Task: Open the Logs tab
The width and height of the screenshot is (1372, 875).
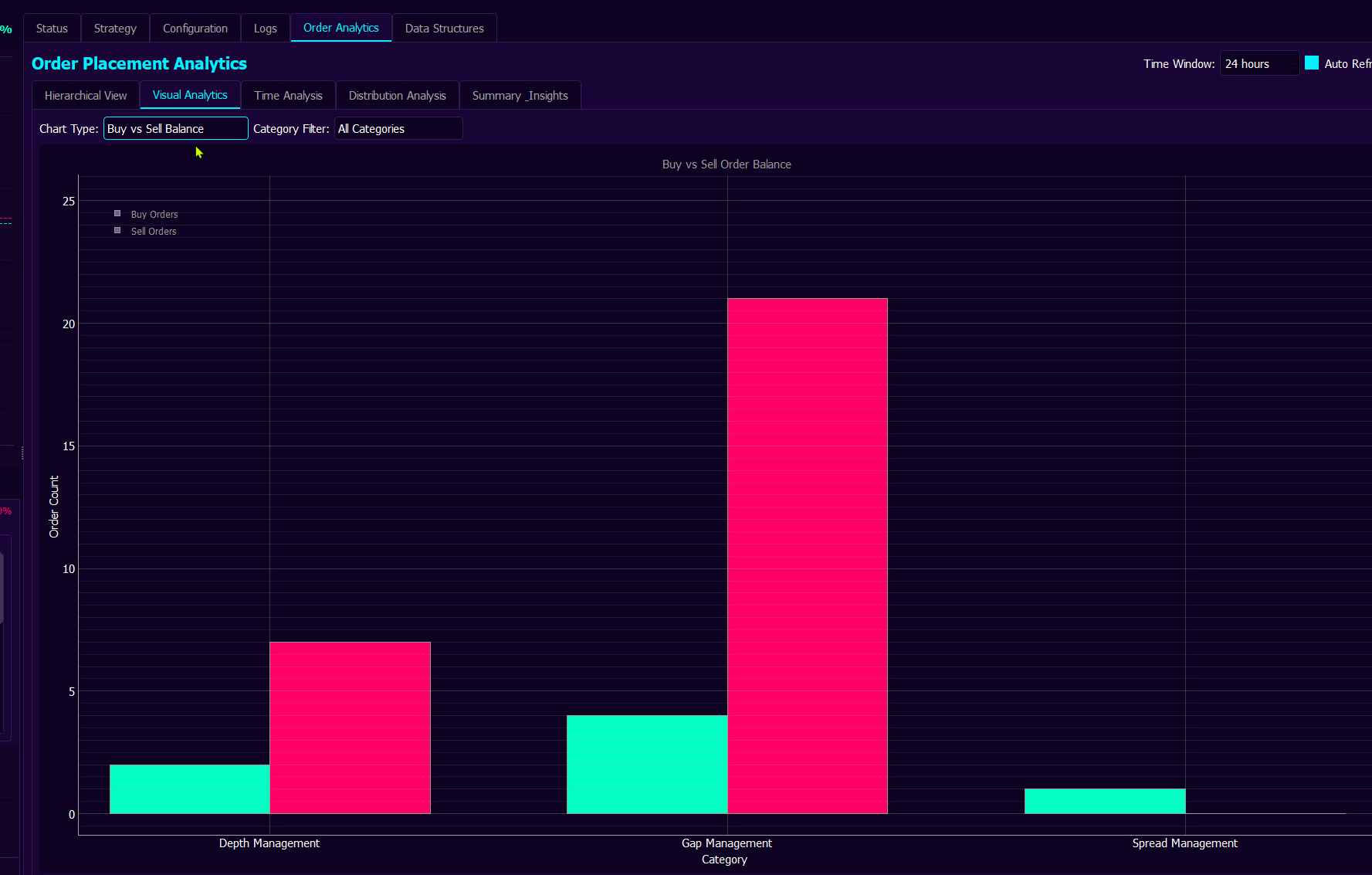Action: 265,29
